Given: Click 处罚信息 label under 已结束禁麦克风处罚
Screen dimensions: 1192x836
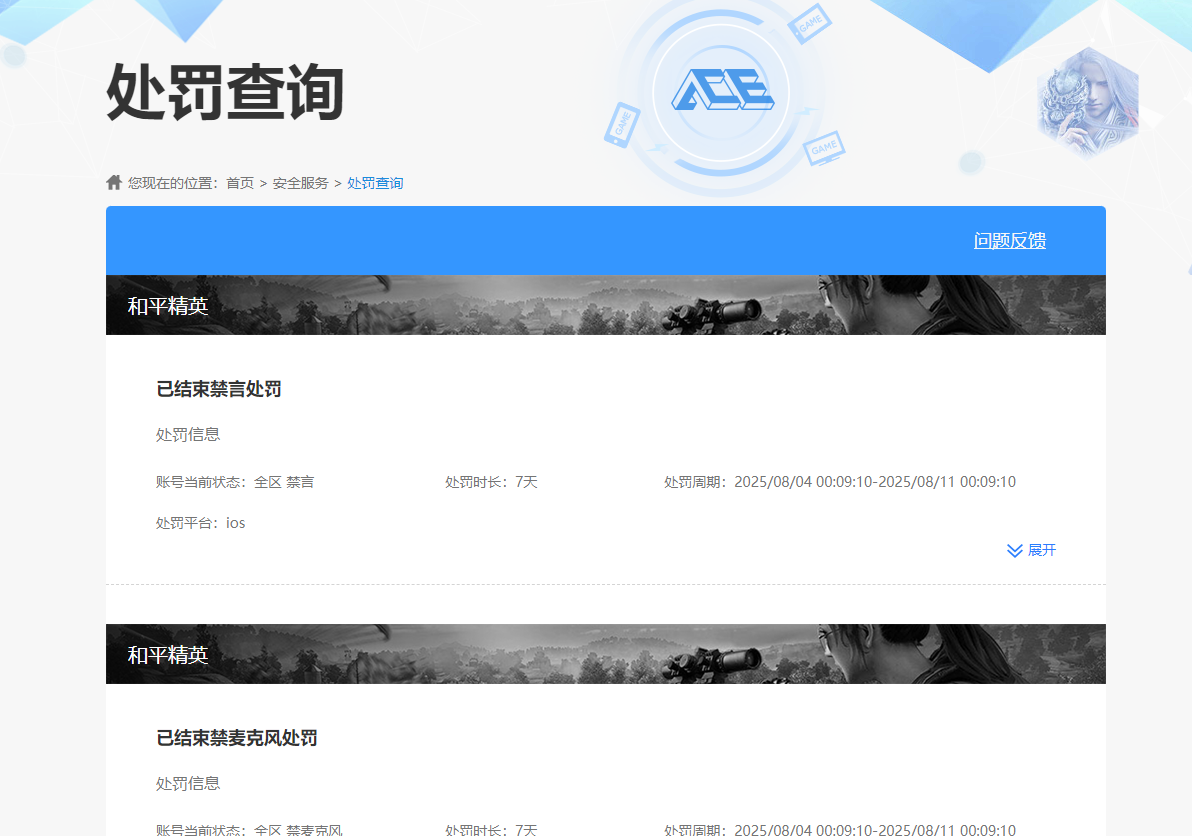Looking at the screenshot, I should tap(188, 784).
